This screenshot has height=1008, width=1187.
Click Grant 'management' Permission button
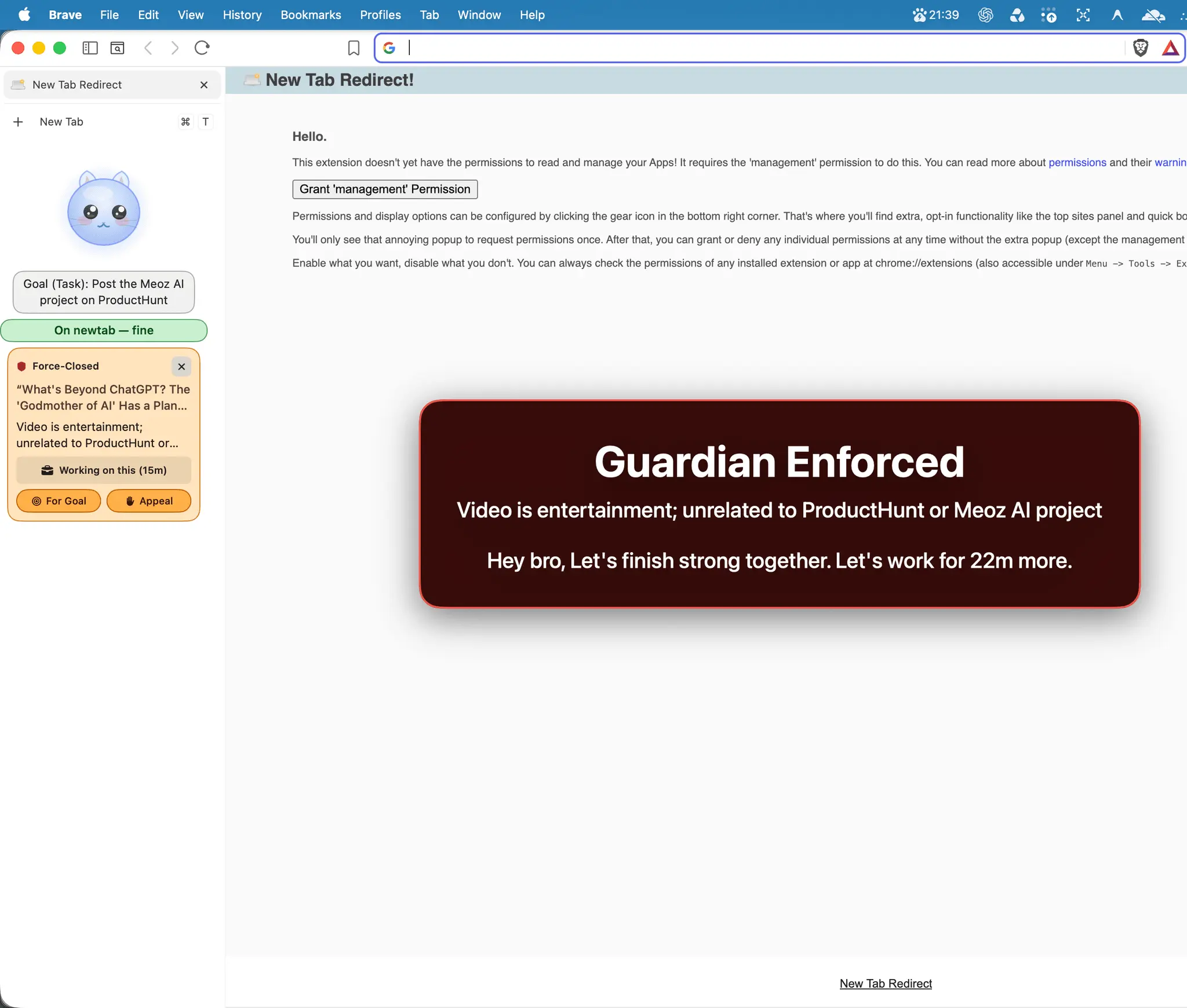tap(385, 189)
